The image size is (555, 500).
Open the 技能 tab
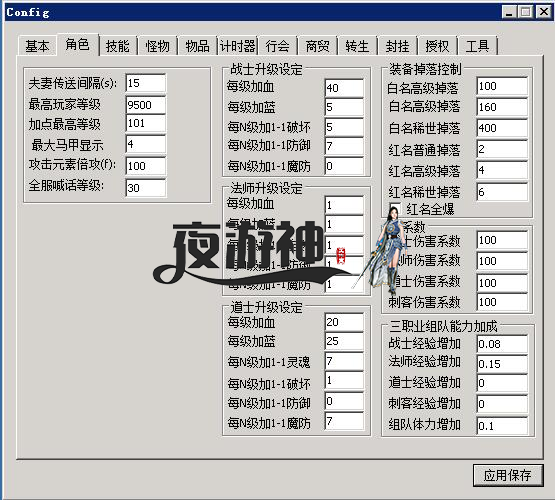pyautogui.click(x=118, y=46)
